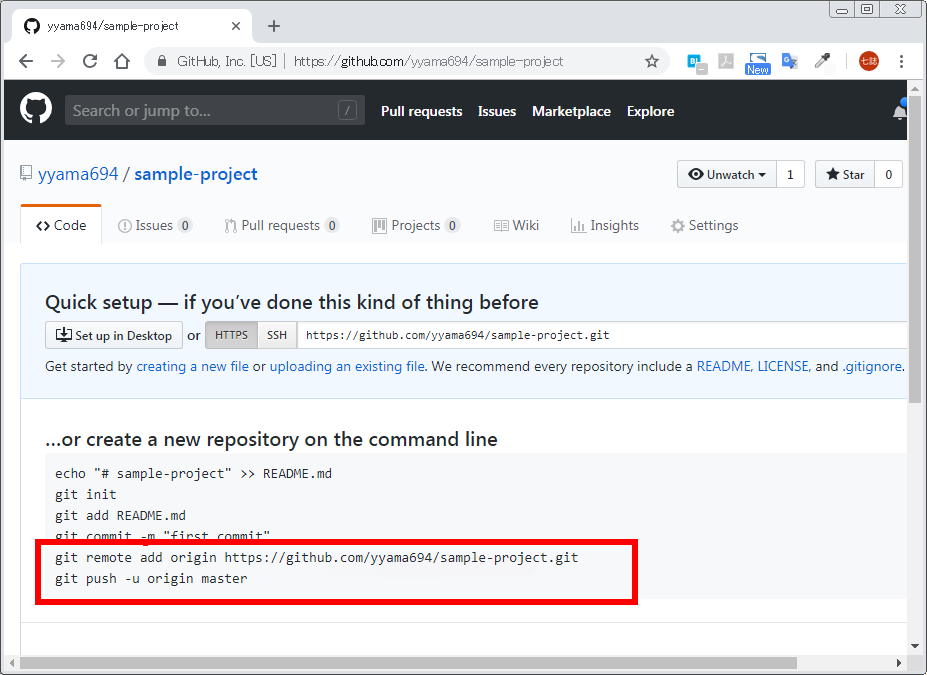Click the vertical scrollbar down arrow

(915, 646)
